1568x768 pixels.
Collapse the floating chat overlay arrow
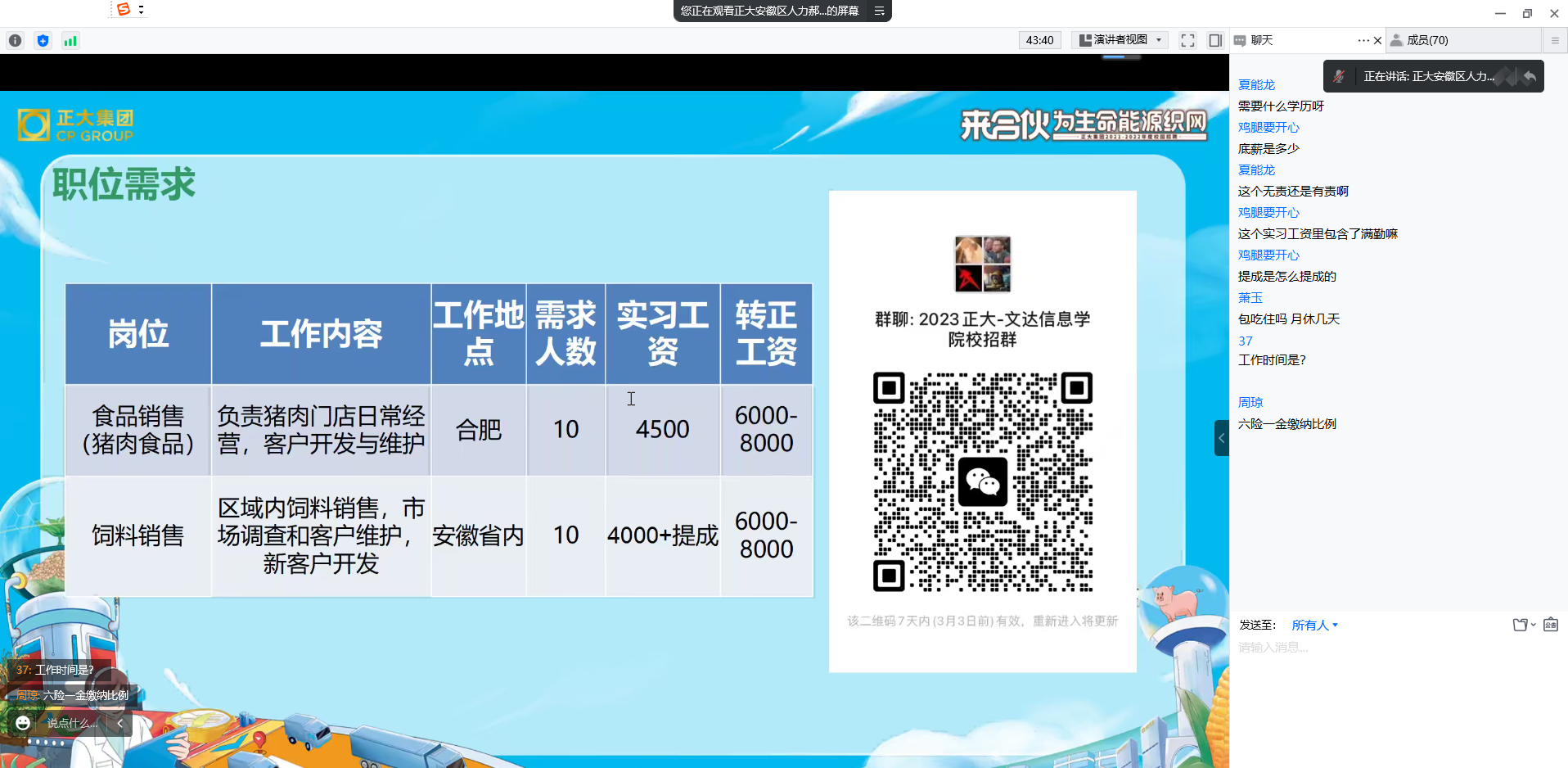(120, 723)
